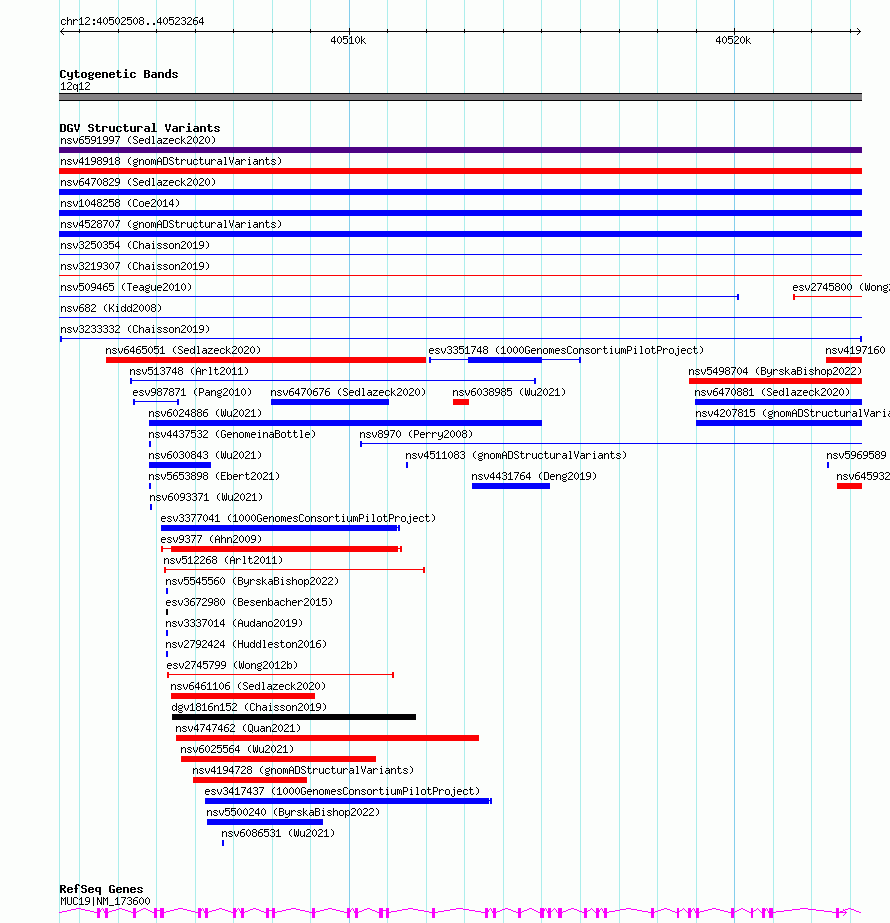Select the nsv3337014 (Audano2019) label
Viewport: 890px width, 923px height.
point(234,623)
